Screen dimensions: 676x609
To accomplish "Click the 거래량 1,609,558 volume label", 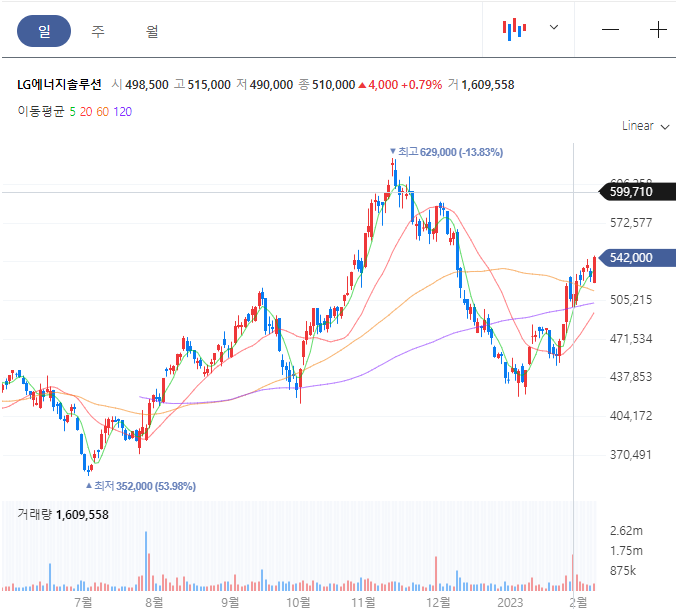I will coord(63,514).
